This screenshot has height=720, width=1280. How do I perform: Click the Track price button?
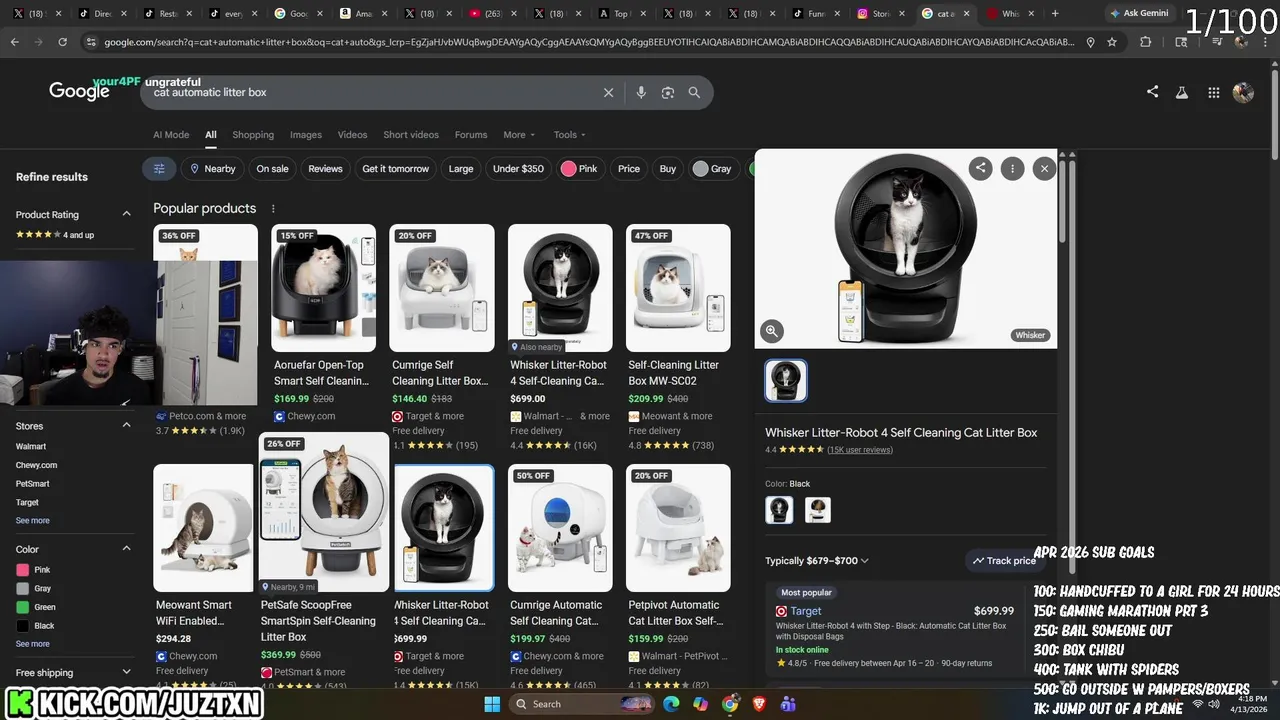click(1004, 561)
